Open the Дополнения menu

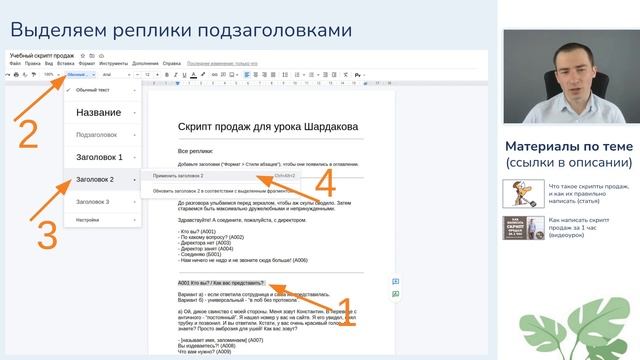pyautogui.click(x=145, y=64)
